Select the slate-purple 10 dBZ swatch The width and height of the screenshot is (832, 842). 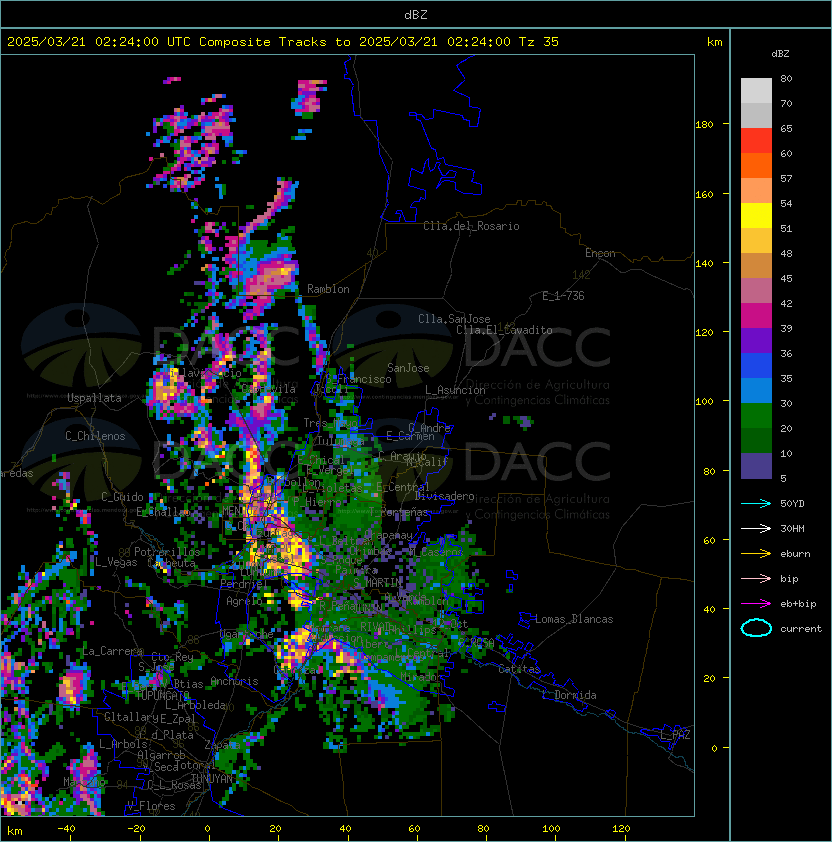point(756,466)
